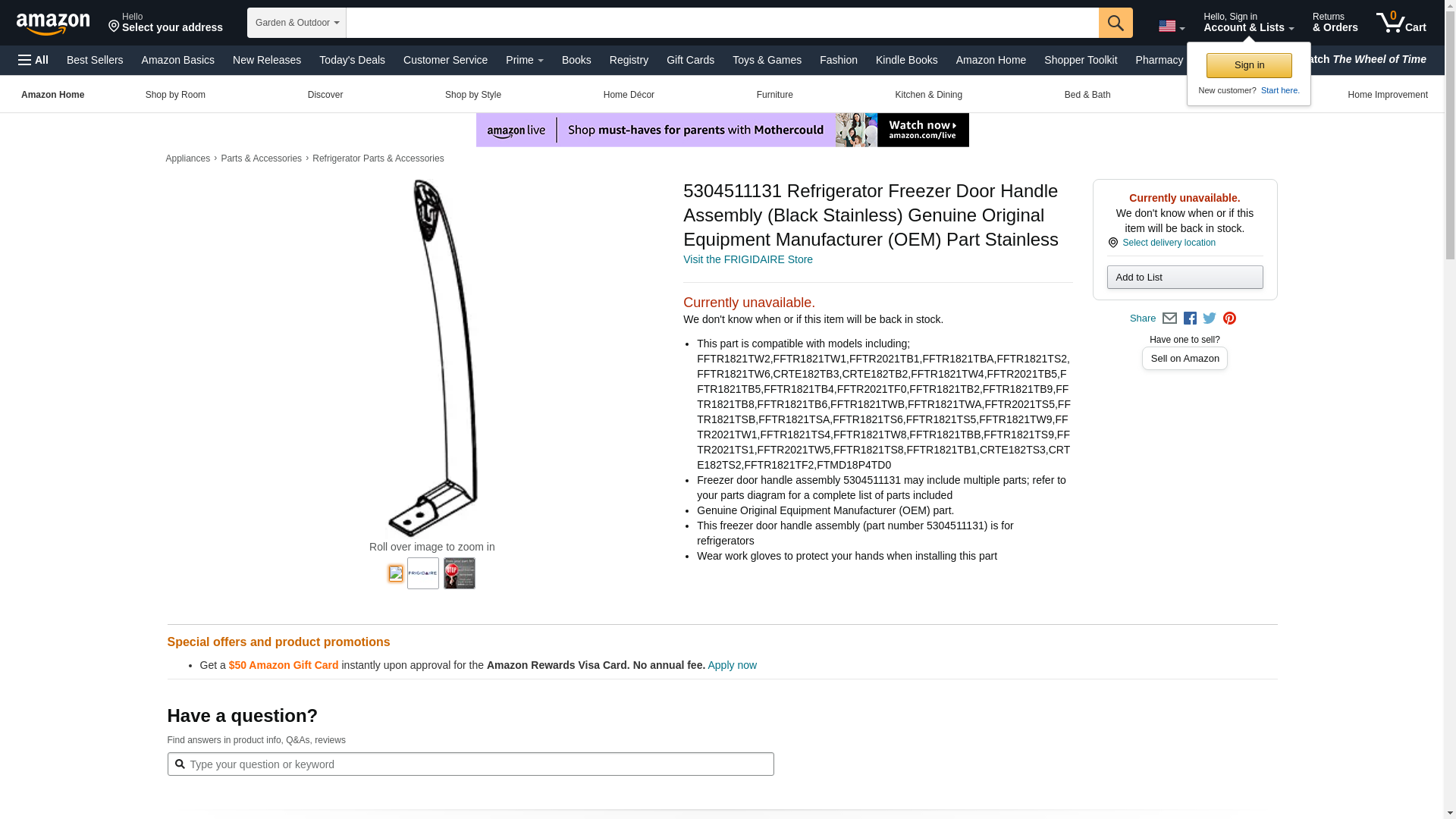Image resolution: width=1456 pixels, height=819 pixels.
Task: Expand the Garden & Outdoor search category dropdown
Action: (297, 23)
